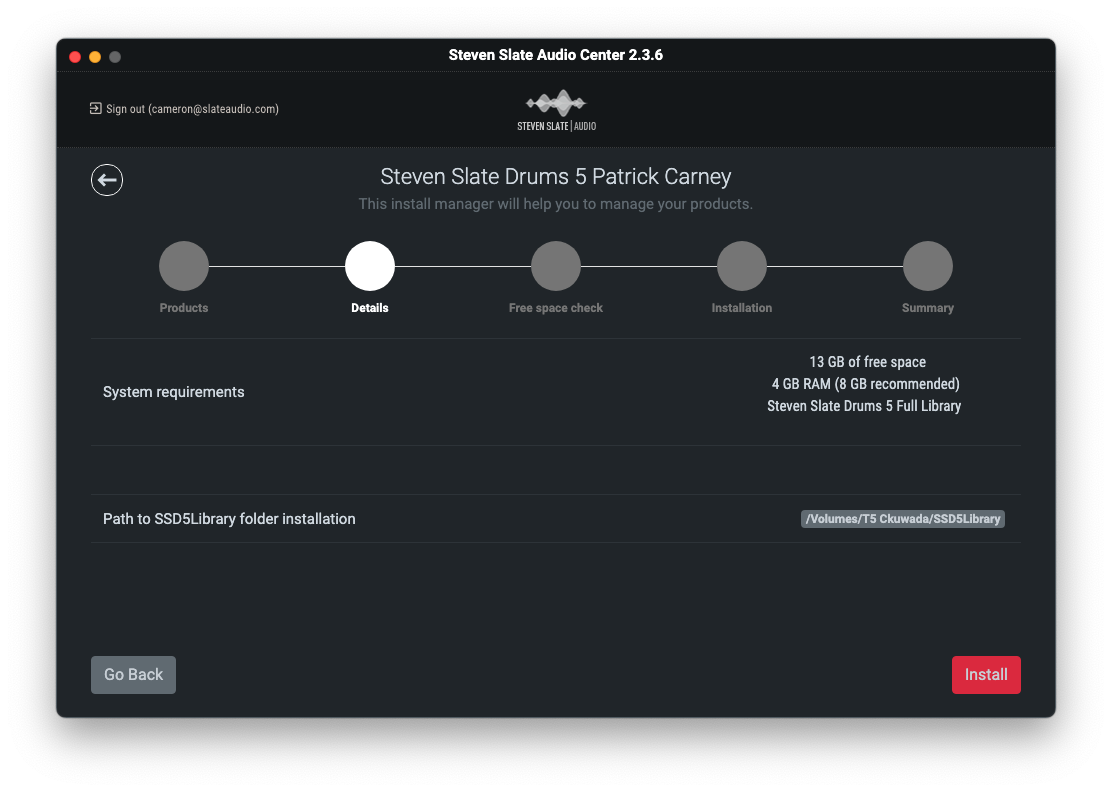Image resolution: width=1112 pixels, height=792 pixels.
Task: Click the red Install button
Action: click(986, 675)
